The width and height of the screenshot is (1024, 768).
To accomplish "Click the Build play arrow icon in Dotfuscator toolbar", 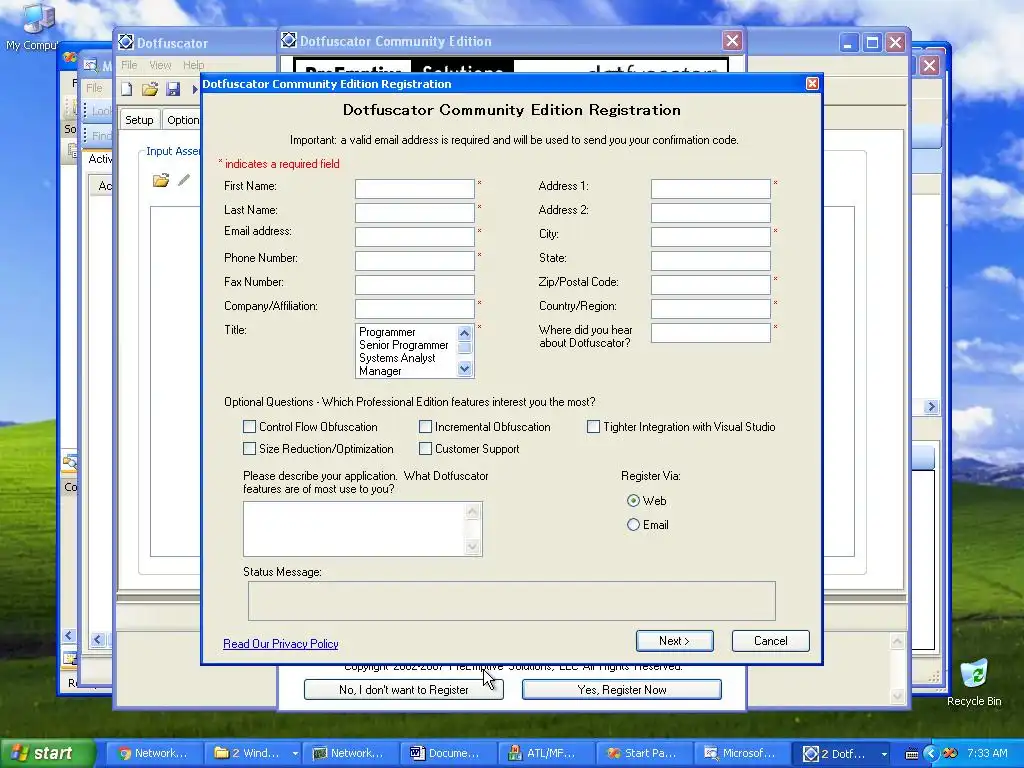I will point(195,89).
